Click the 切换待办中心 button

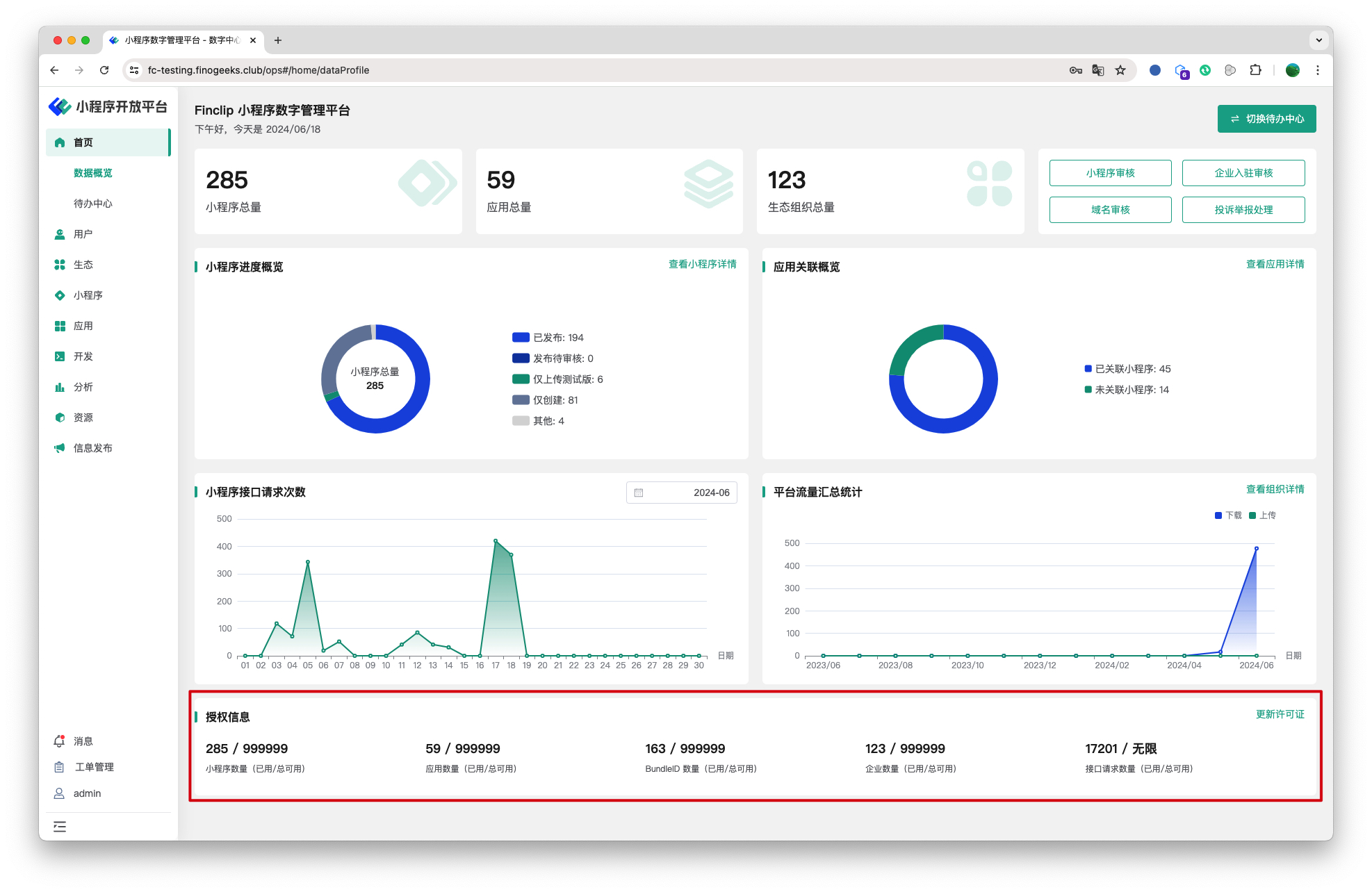[x=1266, y=119]
